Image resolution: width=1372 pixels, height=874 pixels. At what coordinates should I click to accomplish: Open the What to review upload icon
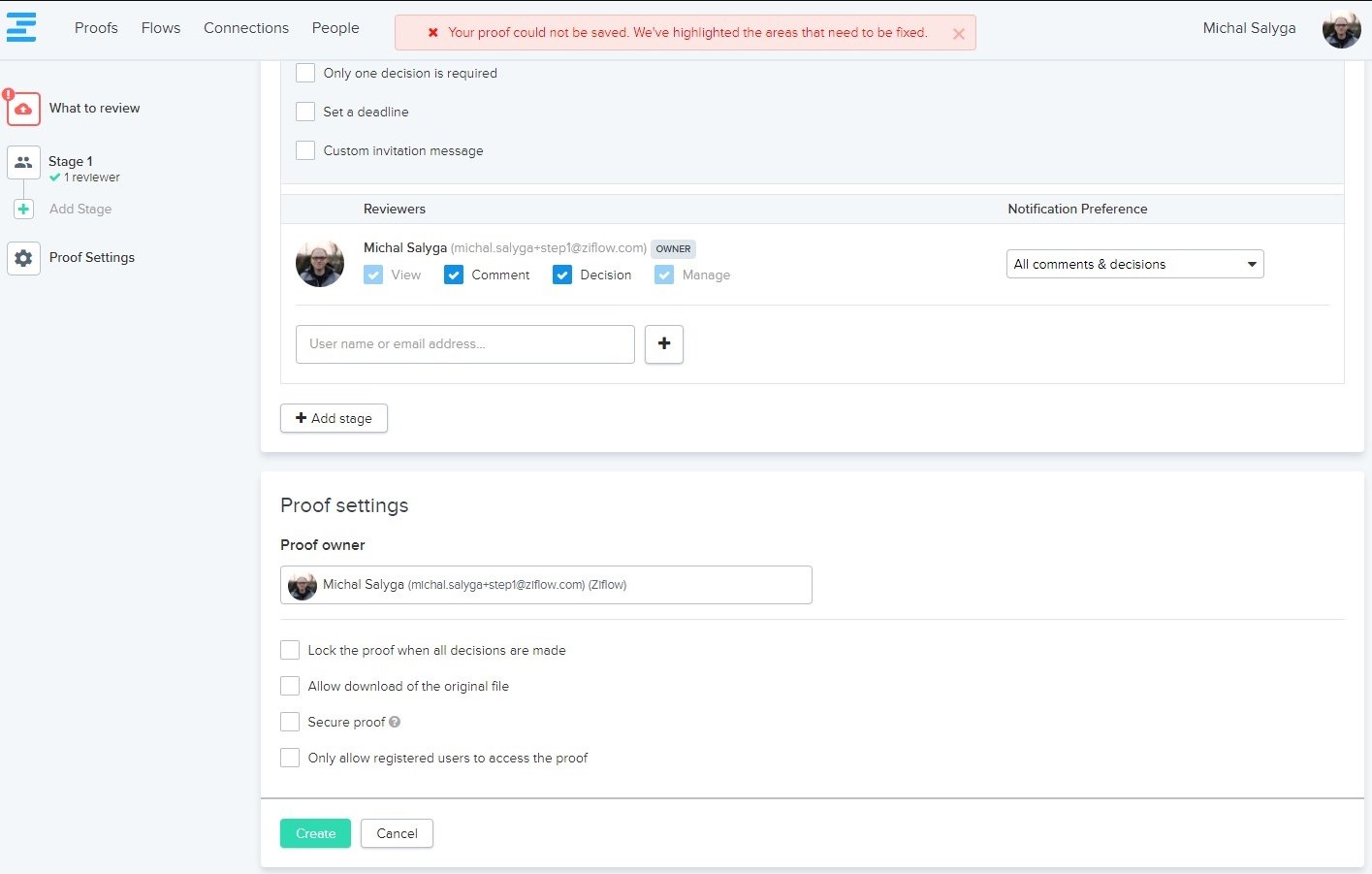pos(23,109)
